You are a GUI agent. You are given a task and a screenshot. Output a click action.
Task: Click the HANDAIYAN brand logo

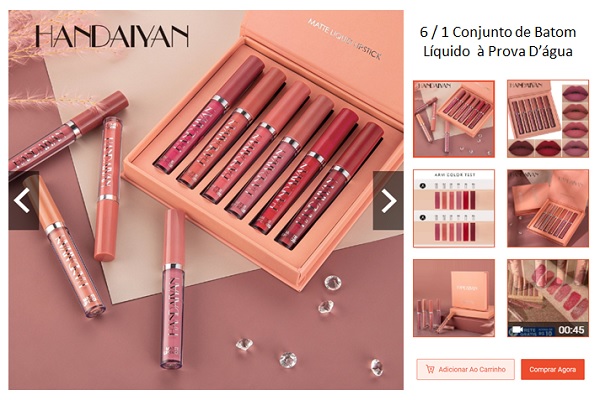(x=112, y=36)
